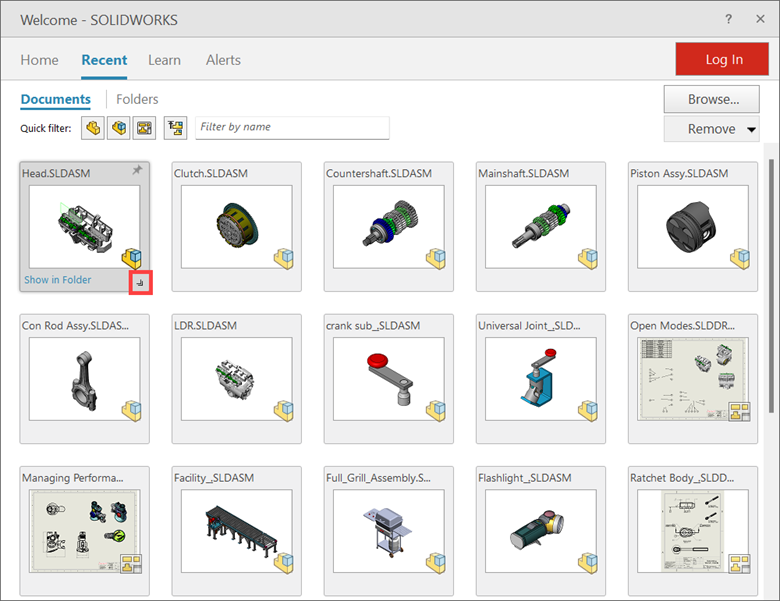
Task: Click the LDR.SLDASM file name
Action: point(205,325)
